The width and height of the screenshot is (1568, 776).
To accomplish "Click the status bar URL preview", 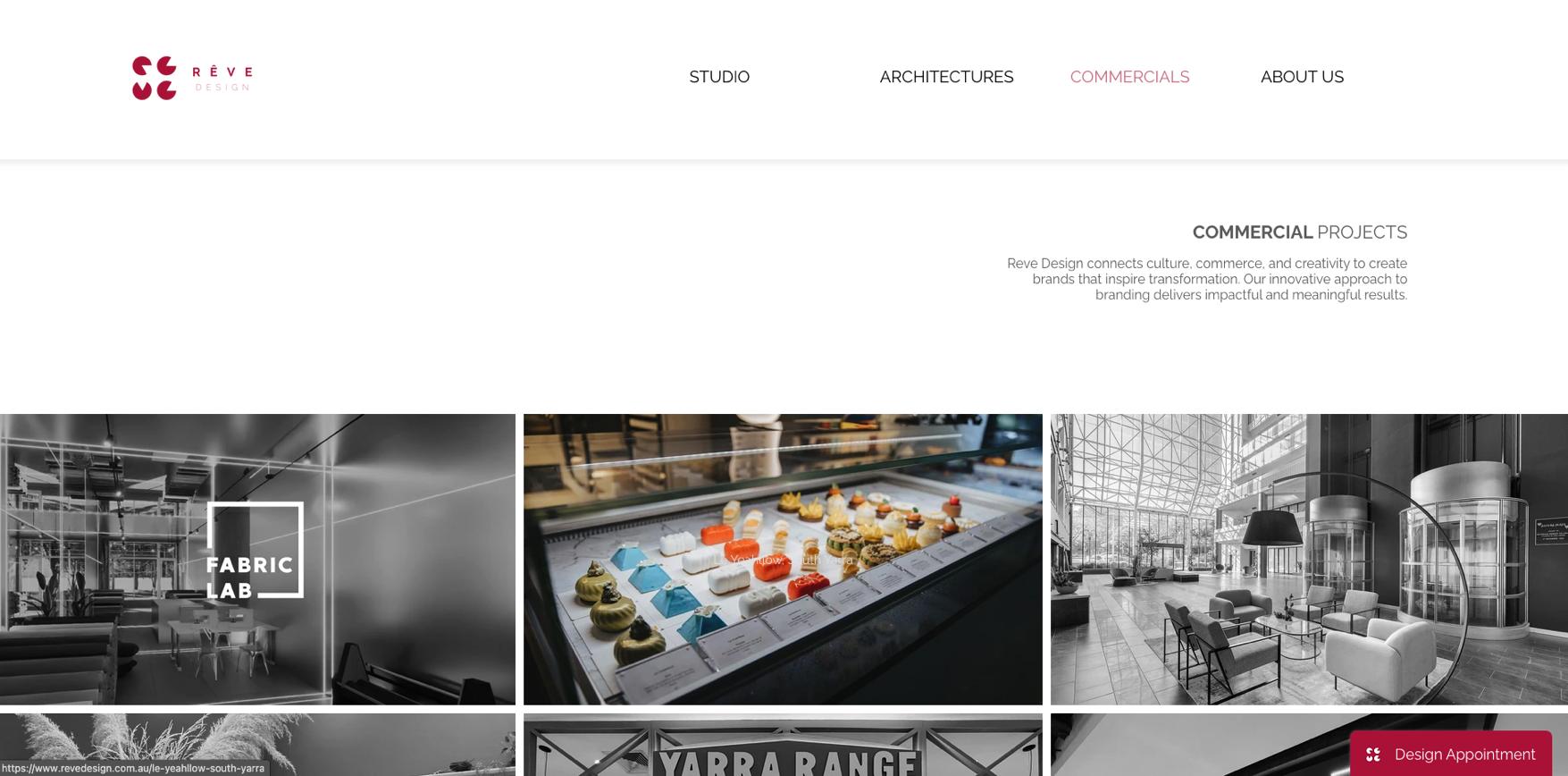I will [x=134, y=768].
